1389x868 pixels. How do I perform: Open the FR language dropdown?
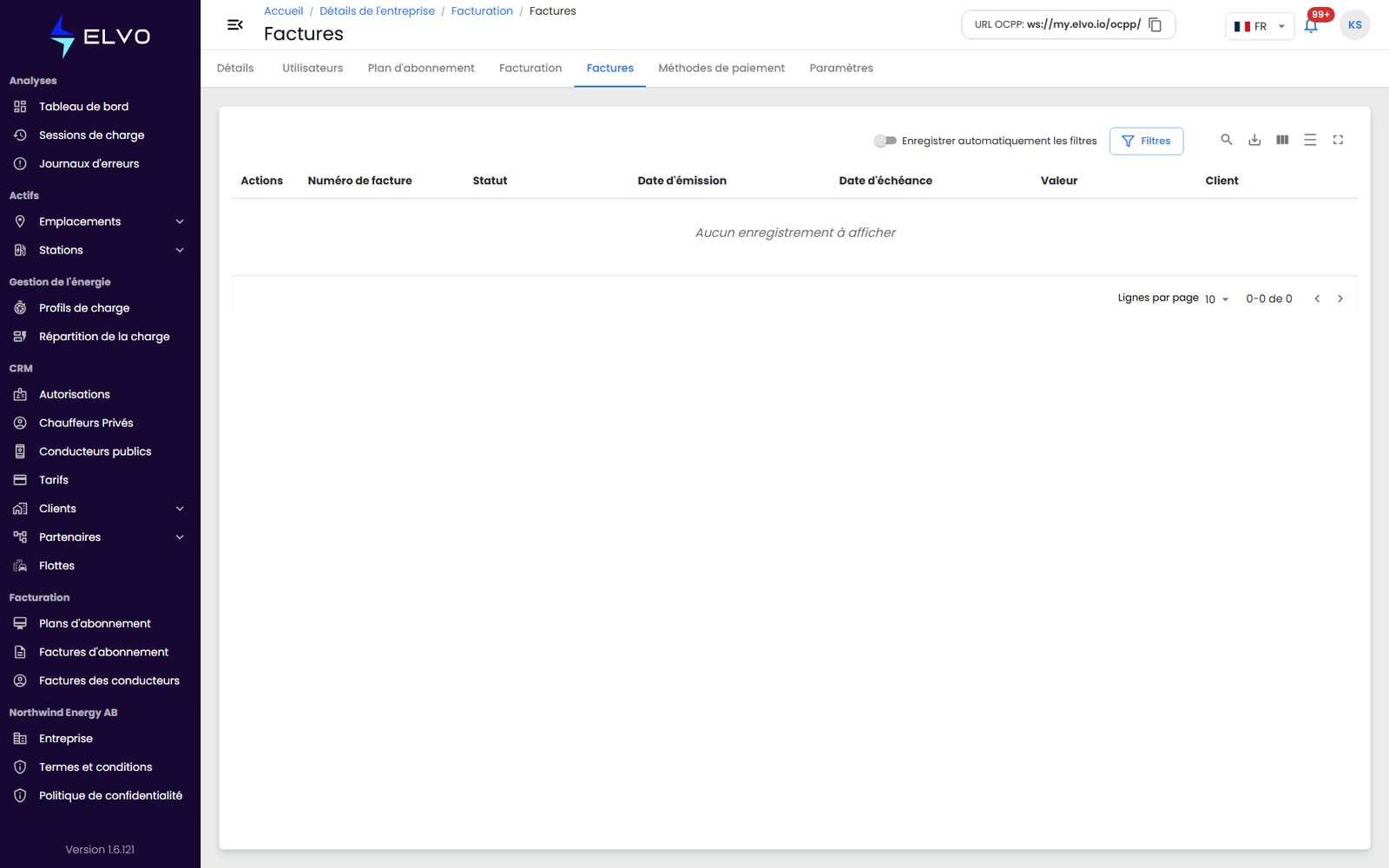coord(1259,26)
